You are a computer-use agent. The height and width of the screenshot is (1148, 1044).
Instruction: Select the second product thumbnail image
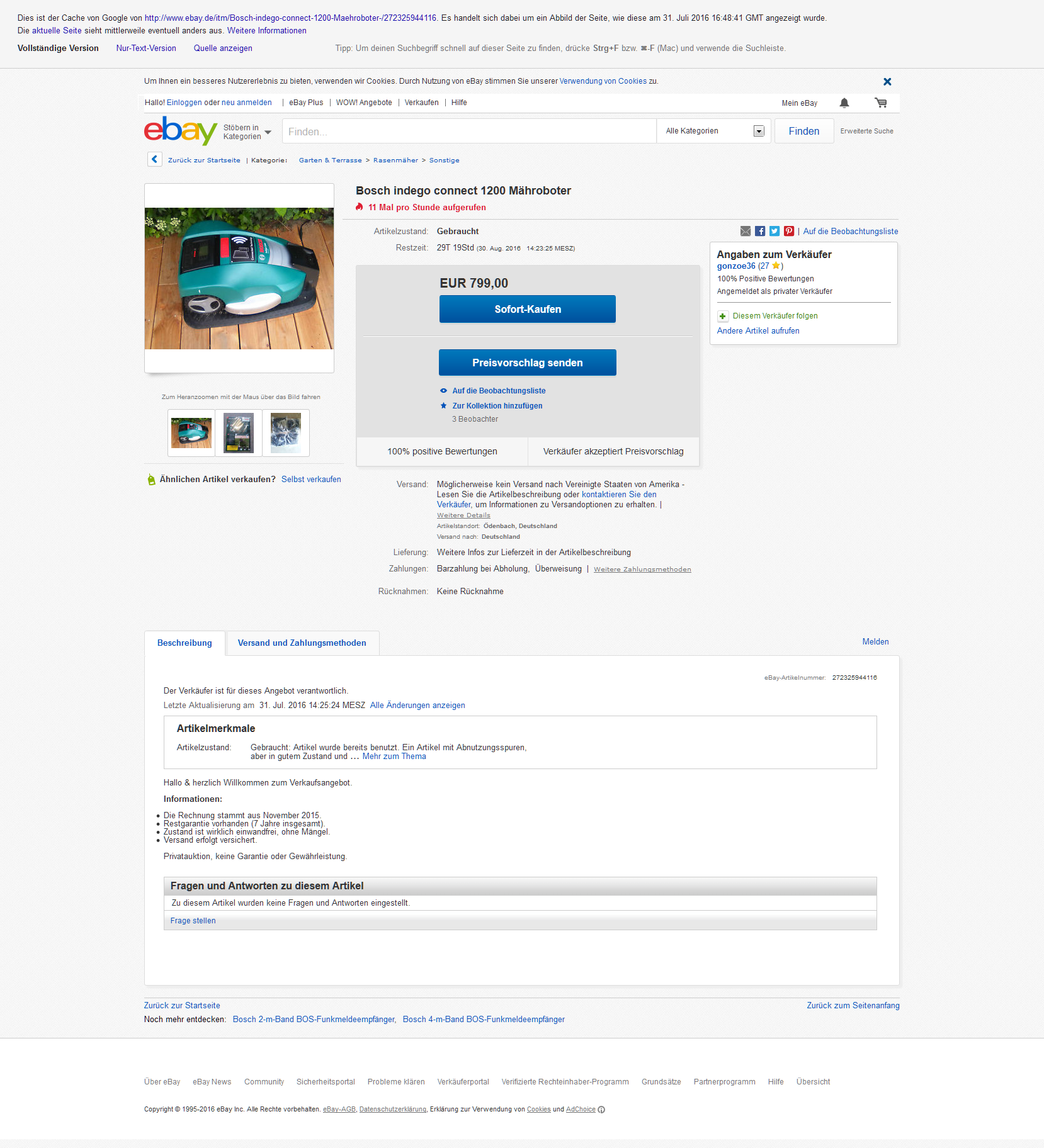(x=239, y=433)
